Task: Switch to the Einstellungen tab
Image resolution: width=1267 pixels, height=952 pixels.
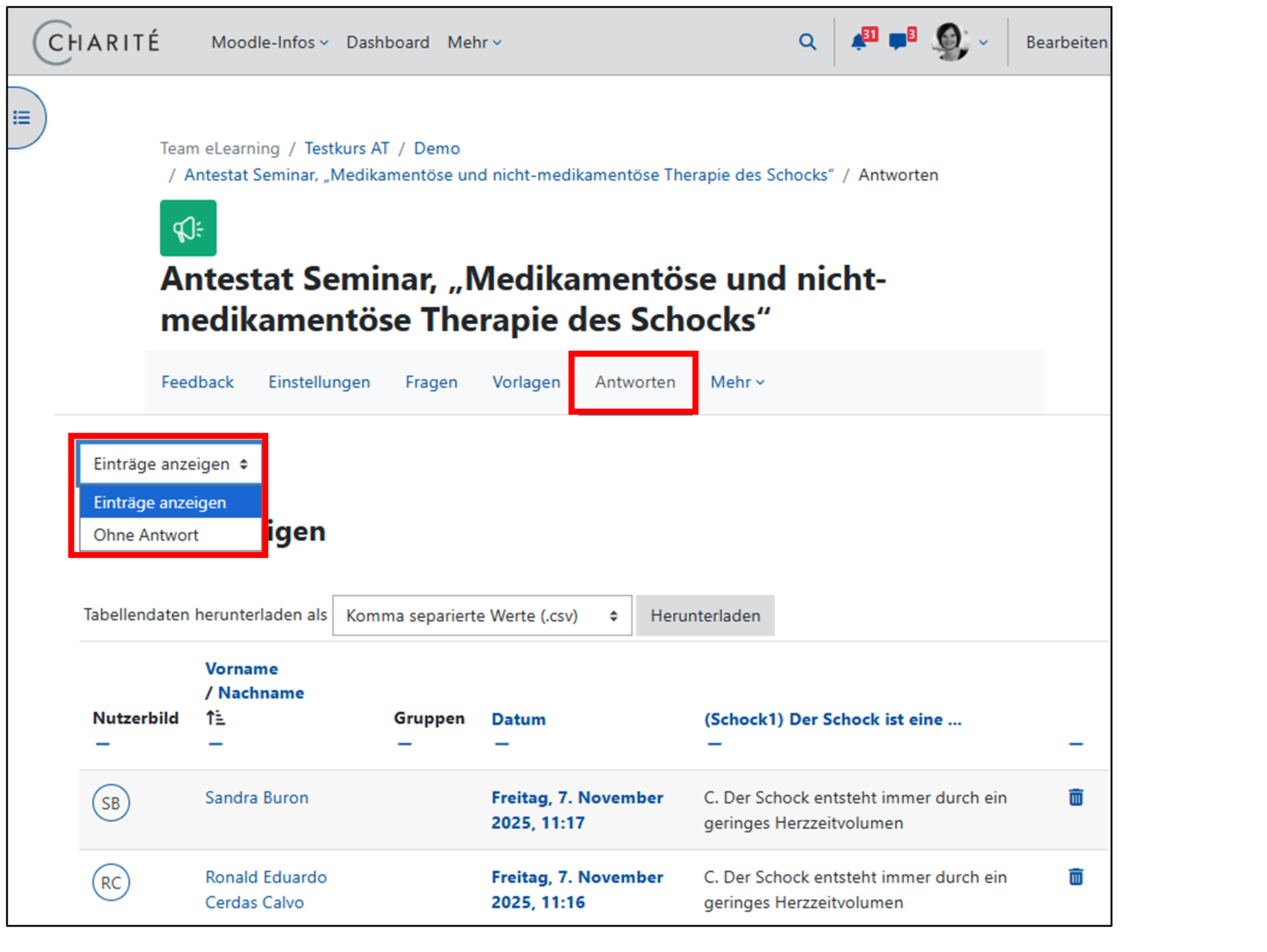Action: tap(319, 382)
